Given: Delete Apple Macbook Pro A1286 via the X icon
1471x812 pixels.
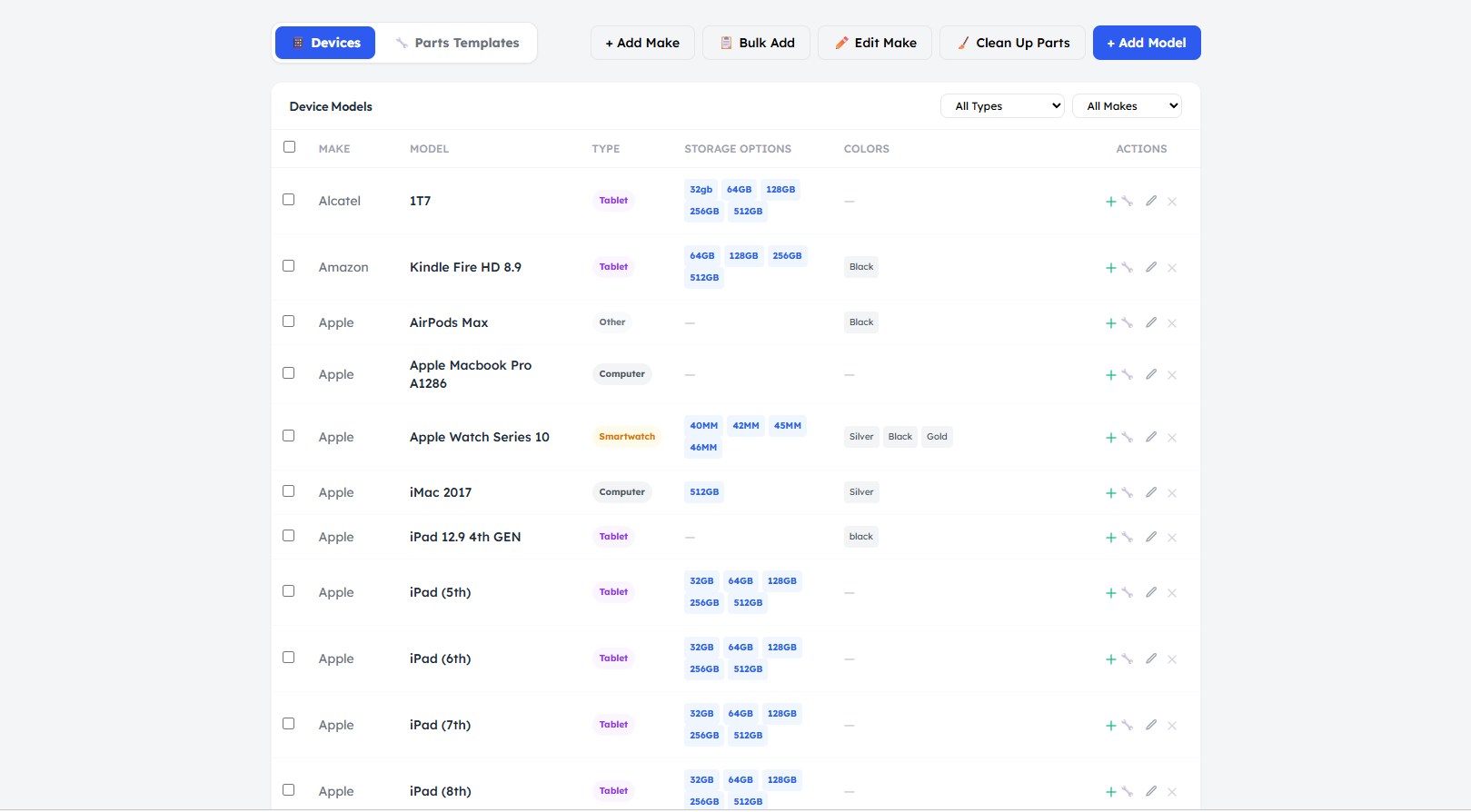Looking at the screenshot, I should [1172, 375].
